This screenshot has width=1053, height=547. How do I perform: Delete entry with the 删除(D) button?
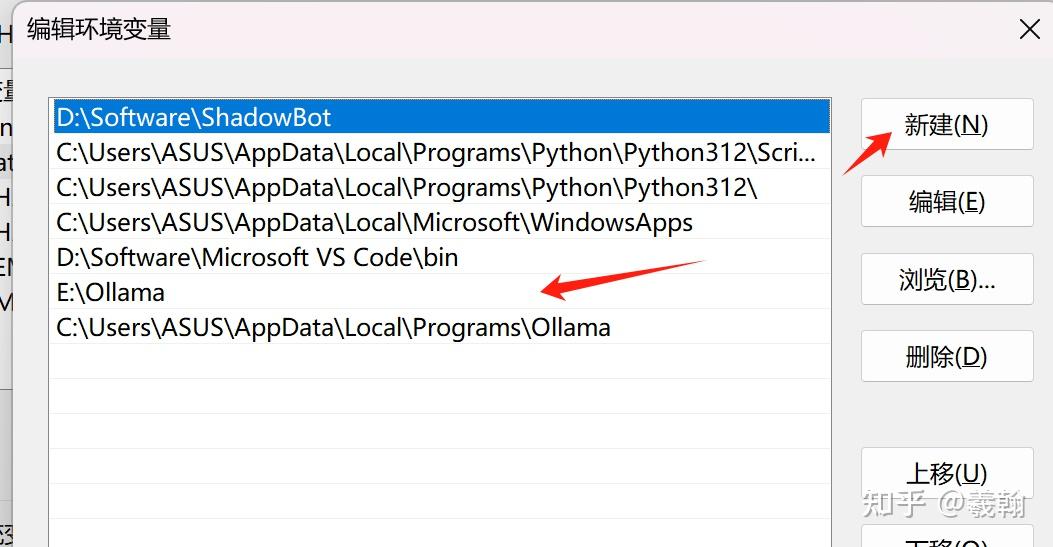point(947,356)
